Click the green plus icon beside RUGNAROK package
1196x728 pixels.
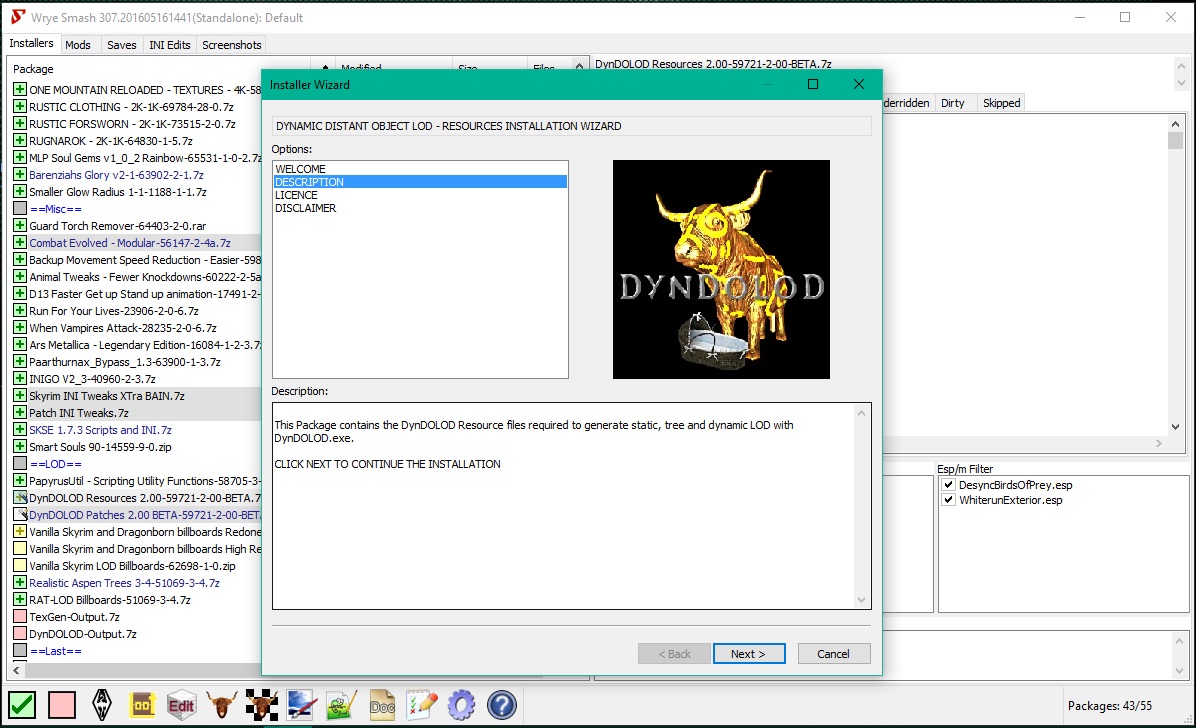[20, 140]
